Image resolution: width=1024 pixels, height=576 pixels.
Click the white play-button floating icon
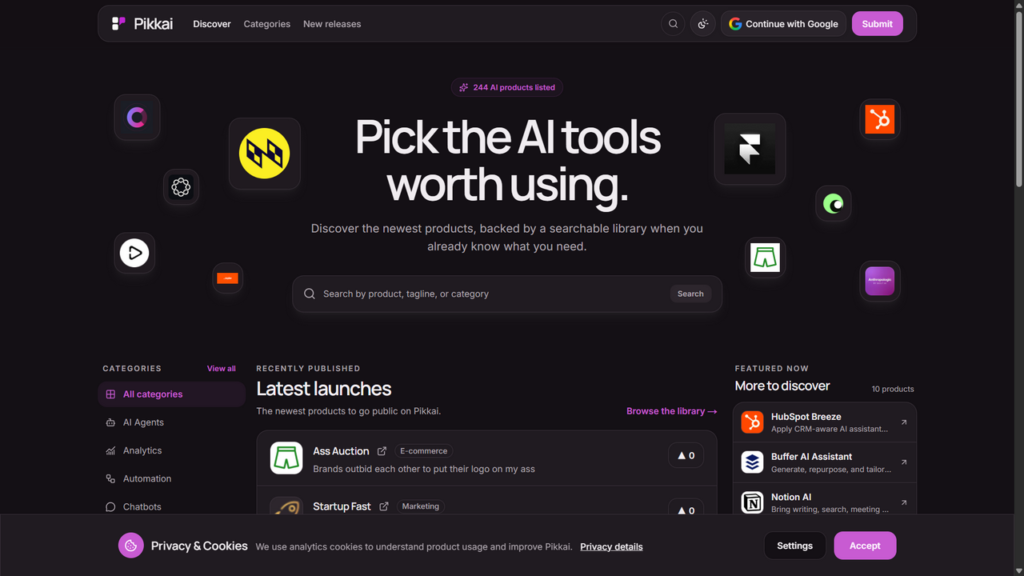coord(135,253)
